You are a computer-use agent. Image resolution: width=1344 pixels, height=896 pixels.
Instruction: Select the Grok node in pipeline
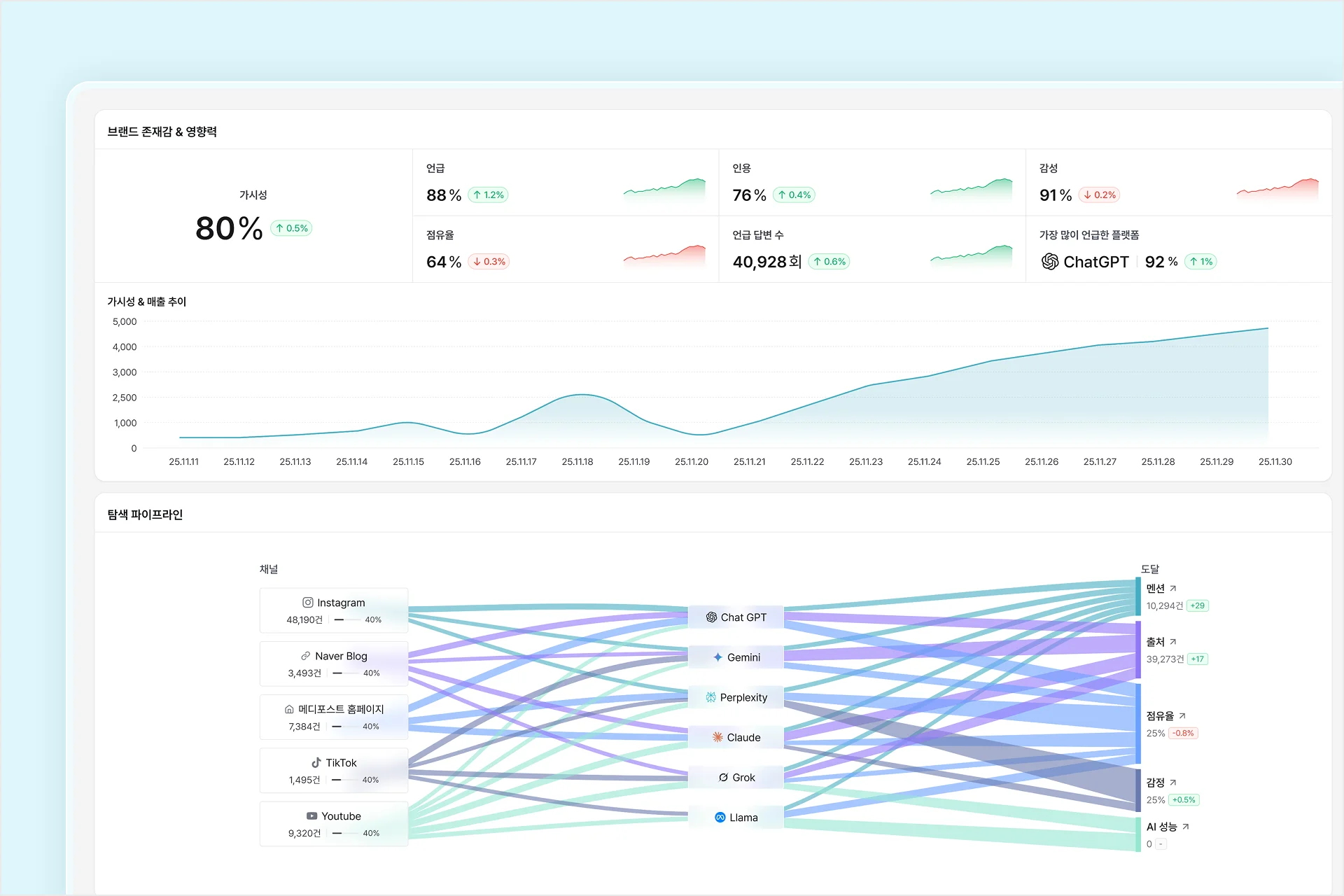pos(736,777)
